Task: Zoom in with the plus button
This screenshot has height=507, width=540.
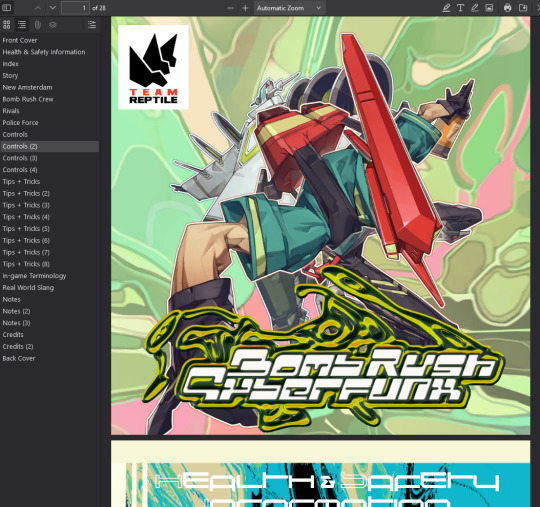Action: (245, 8)
